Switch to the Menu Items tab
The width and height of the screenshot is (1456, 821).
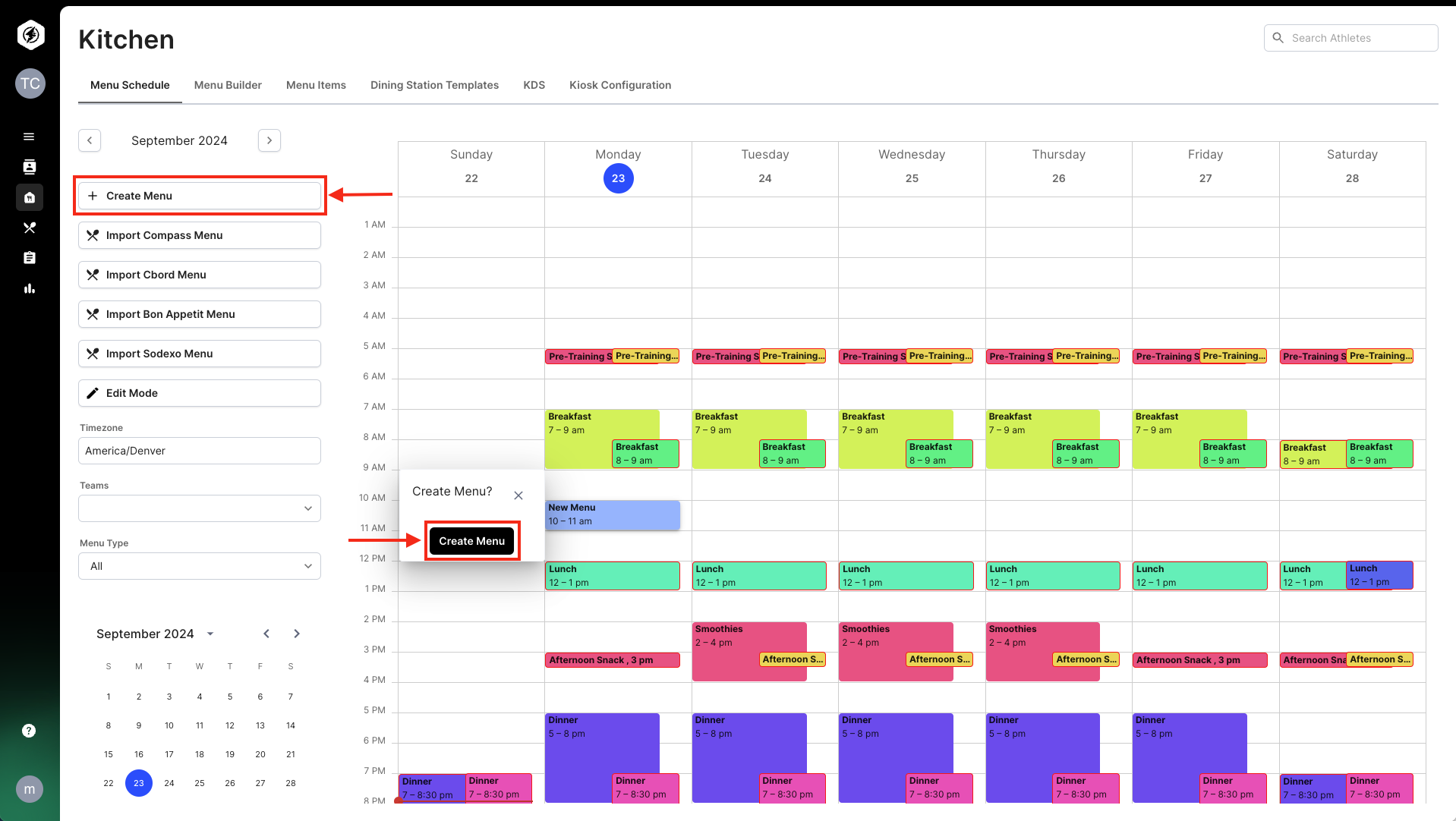316,85
